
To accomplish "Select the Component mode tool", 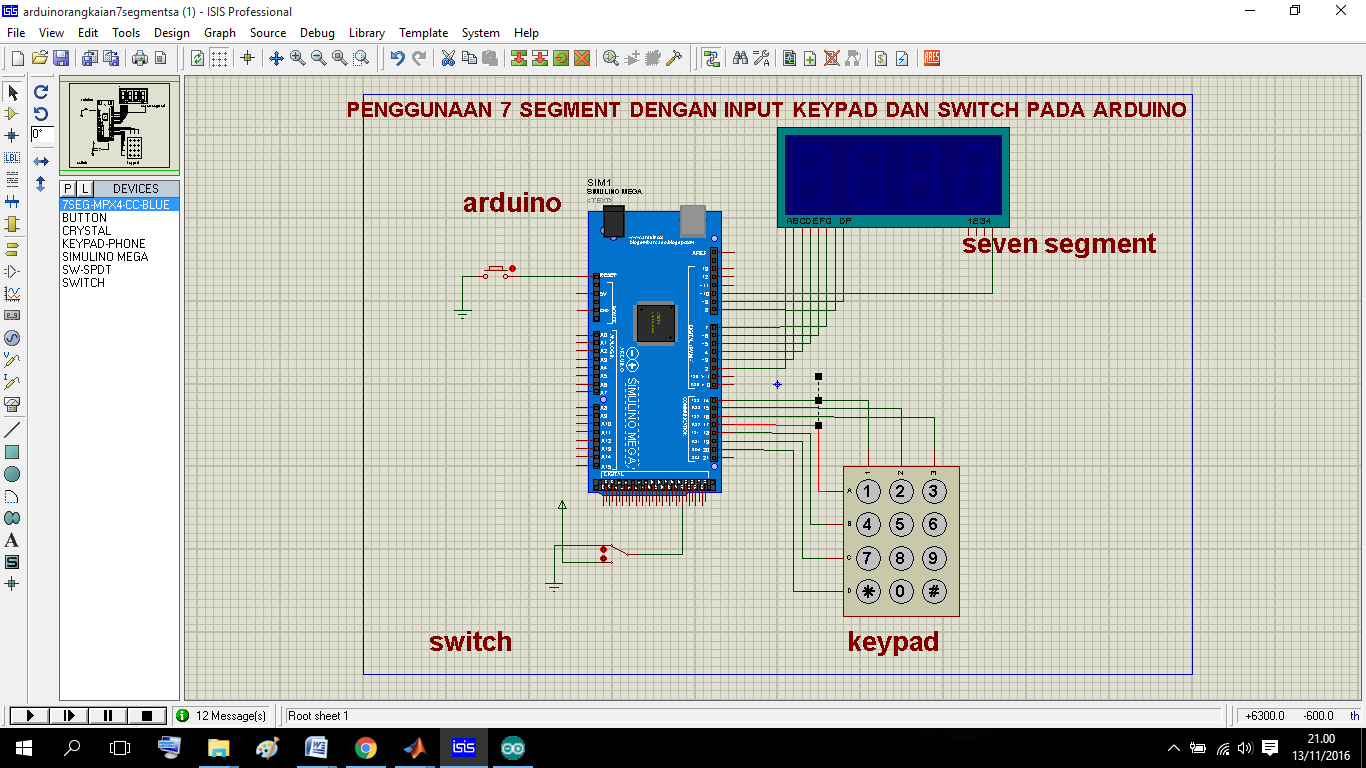I will pyautogui.click(x=12, y=115).
